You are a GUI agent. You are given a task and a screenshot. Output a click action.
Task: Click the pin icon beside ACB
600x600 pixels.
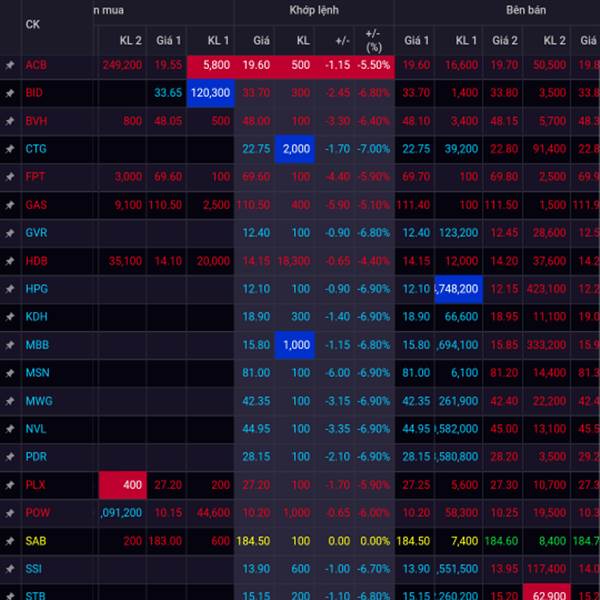tap(10, 65)
